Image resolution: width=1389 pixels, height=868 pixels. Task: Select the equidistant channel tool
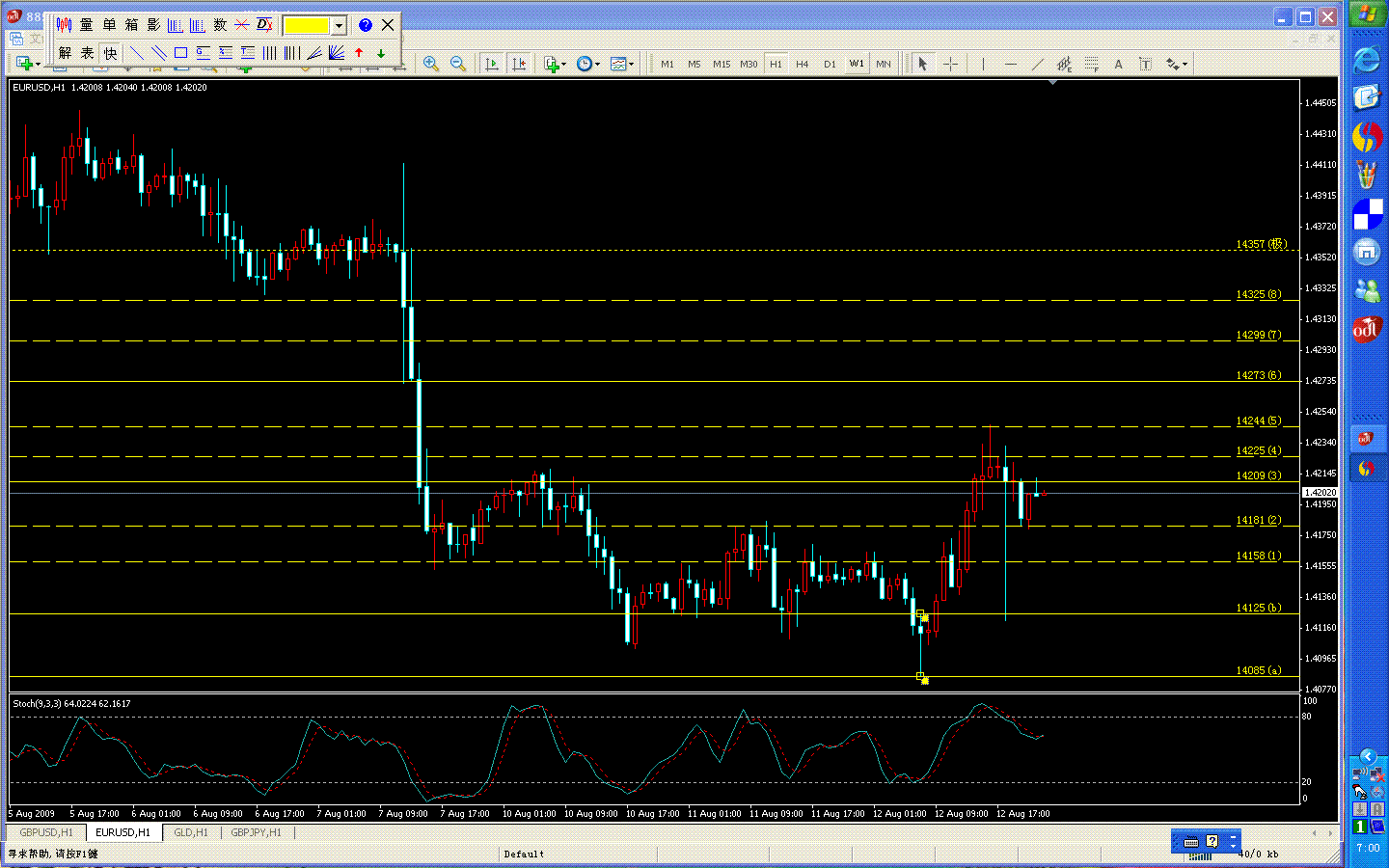coord(1064,64)
